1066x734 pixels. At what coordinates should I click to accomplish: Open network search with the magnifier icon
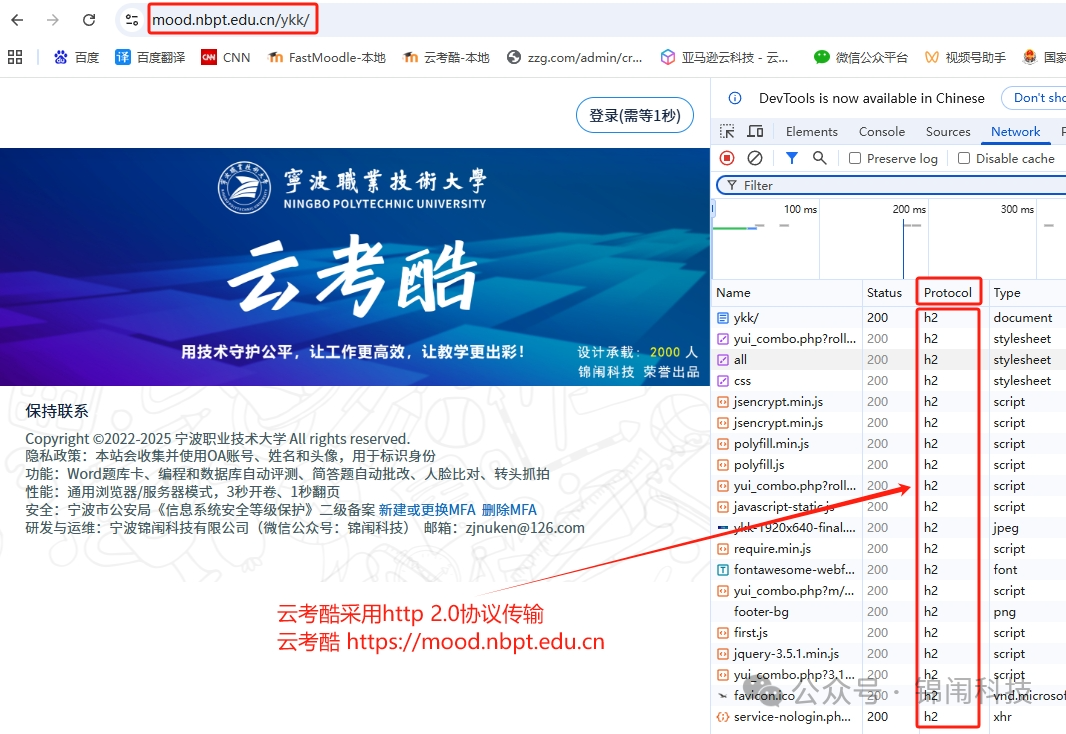(820, 158)
